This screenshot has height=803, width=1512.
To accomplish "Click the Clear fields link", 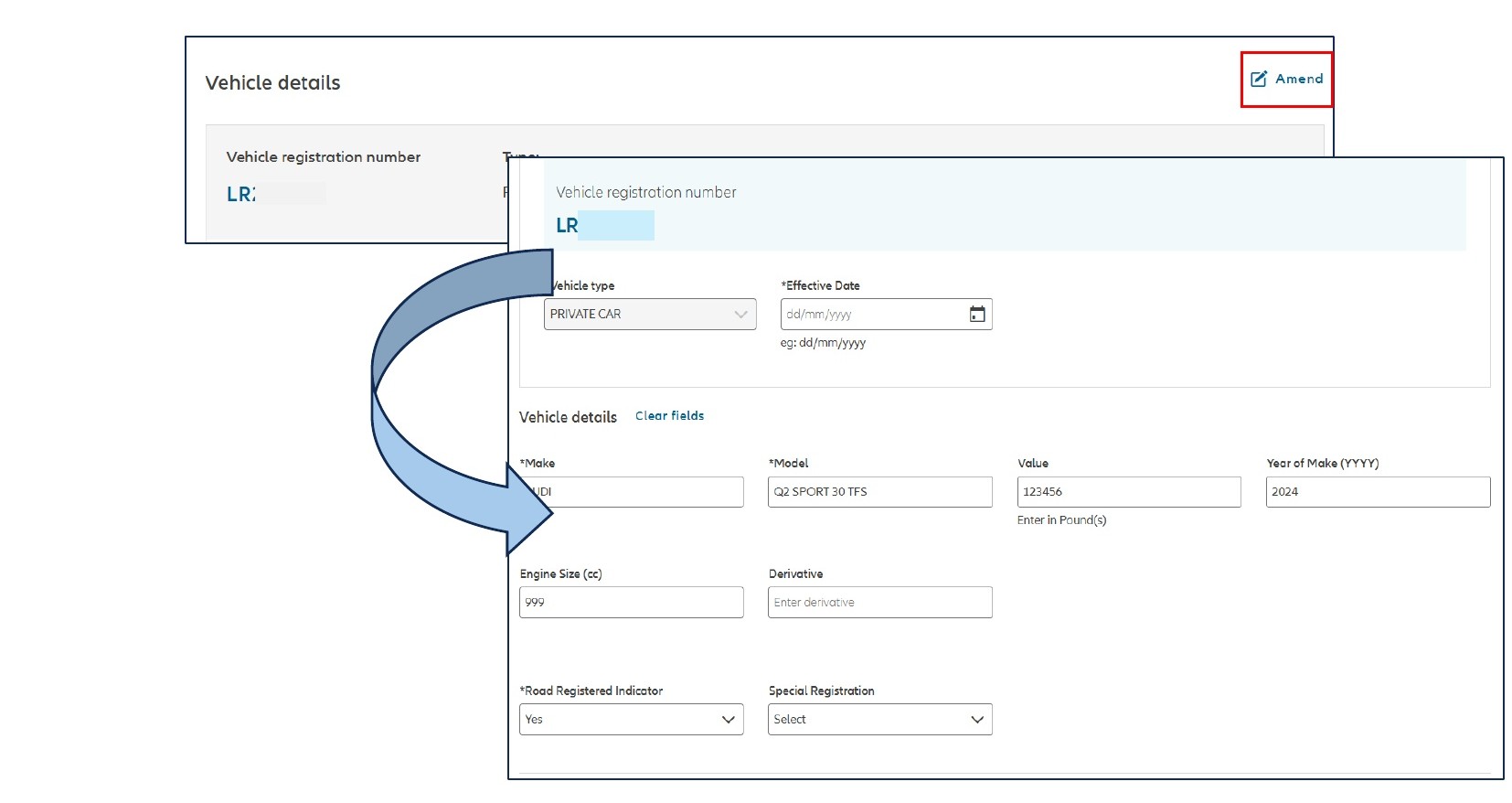I will coord(670,415).
